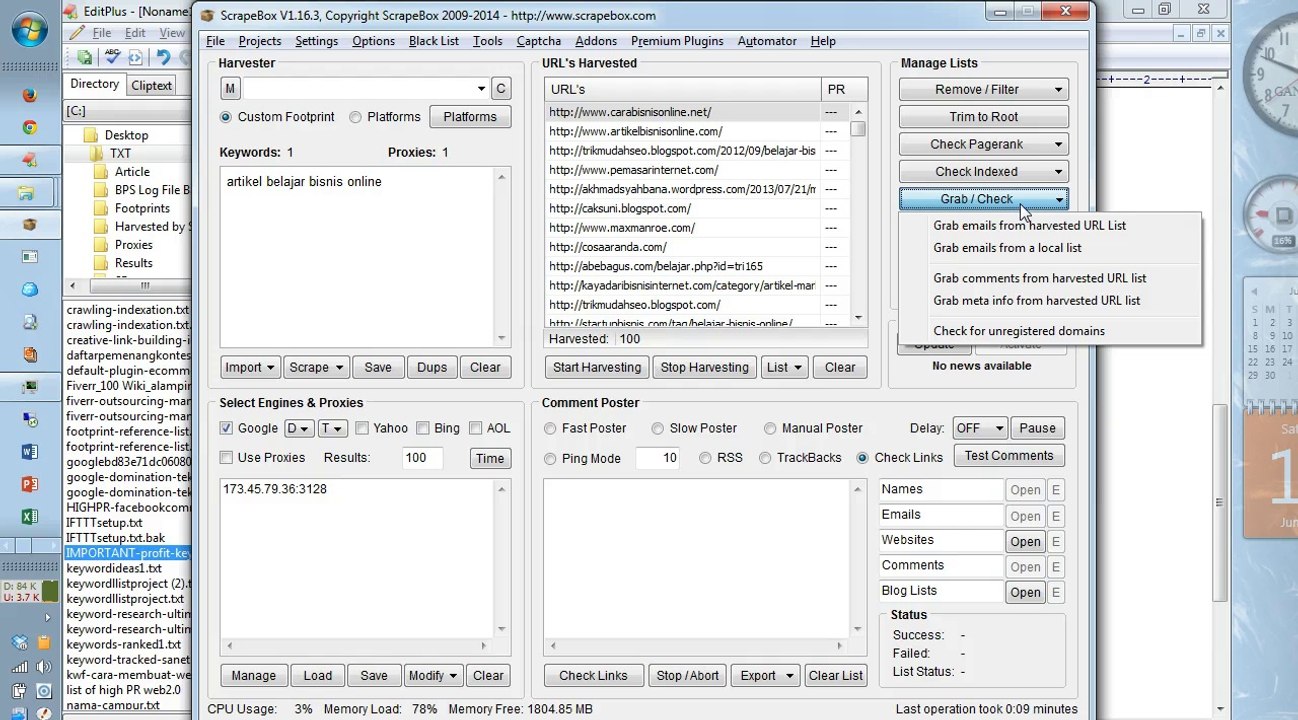Open Excel from the taskbar

29,517
